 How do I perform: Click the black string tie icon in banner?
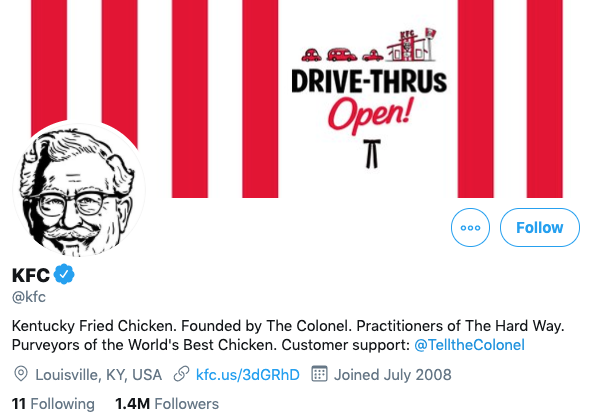(372, 154)
